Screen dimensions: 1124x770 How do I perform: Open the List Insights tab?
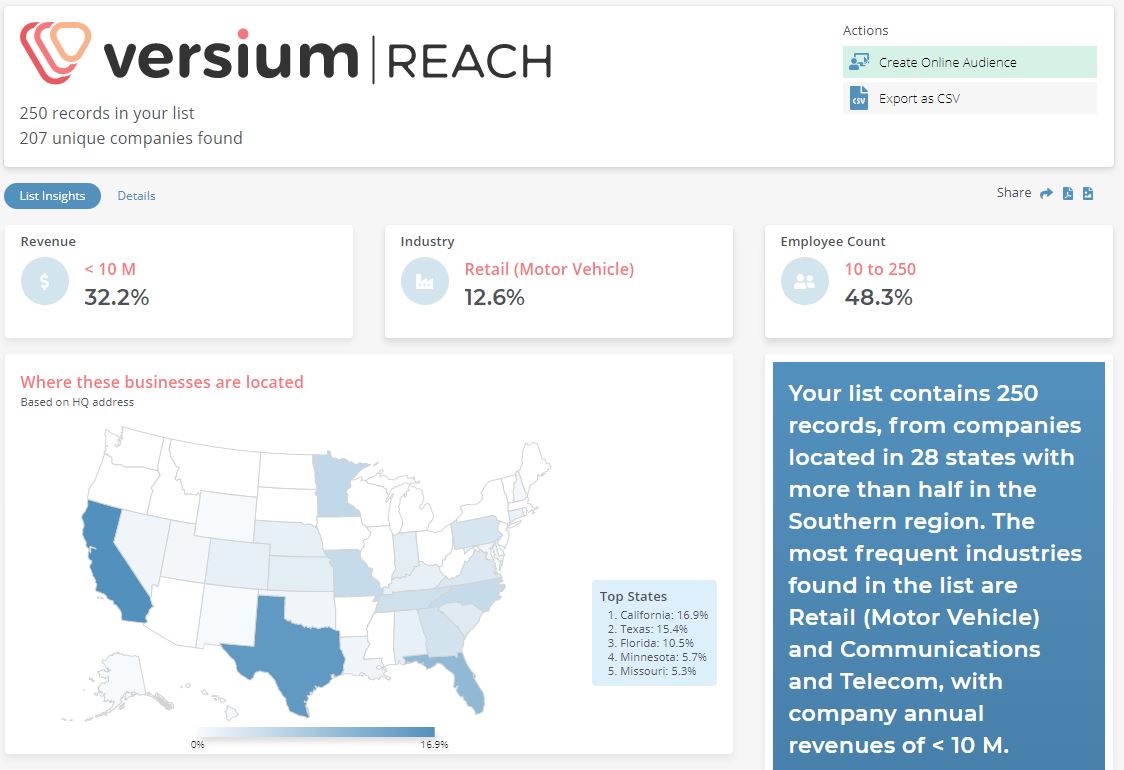point(52,196)
